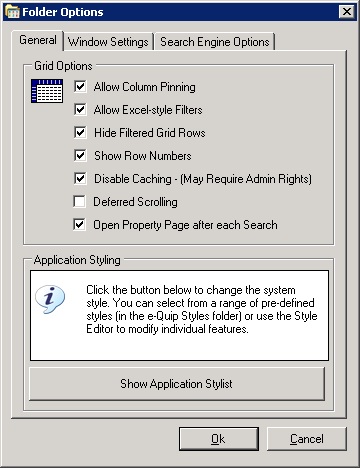Click the folder icon in the title bar

click(12, 12)
